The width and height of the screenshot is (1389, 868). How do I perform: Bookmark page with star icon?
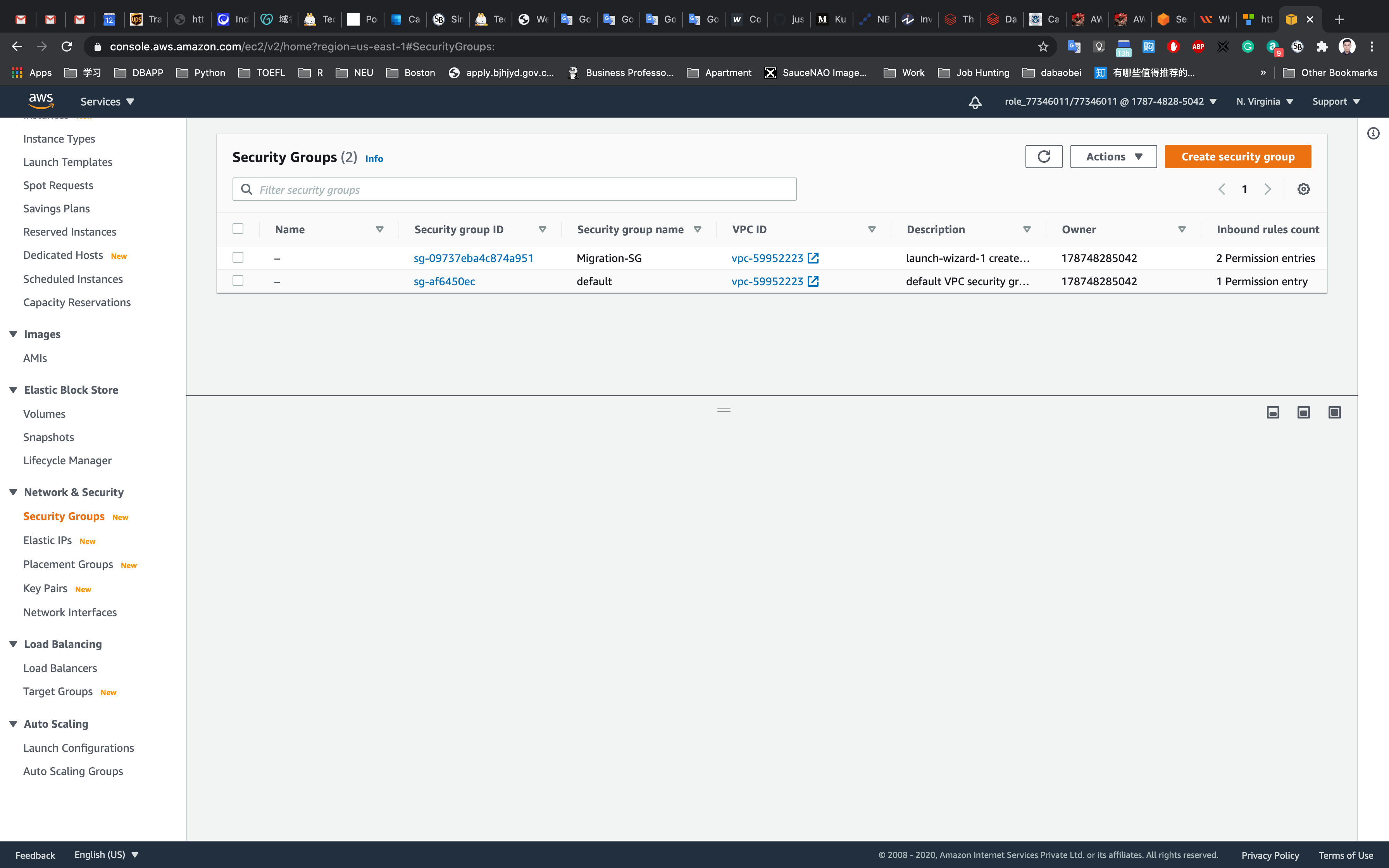[x=1043, y=46]
